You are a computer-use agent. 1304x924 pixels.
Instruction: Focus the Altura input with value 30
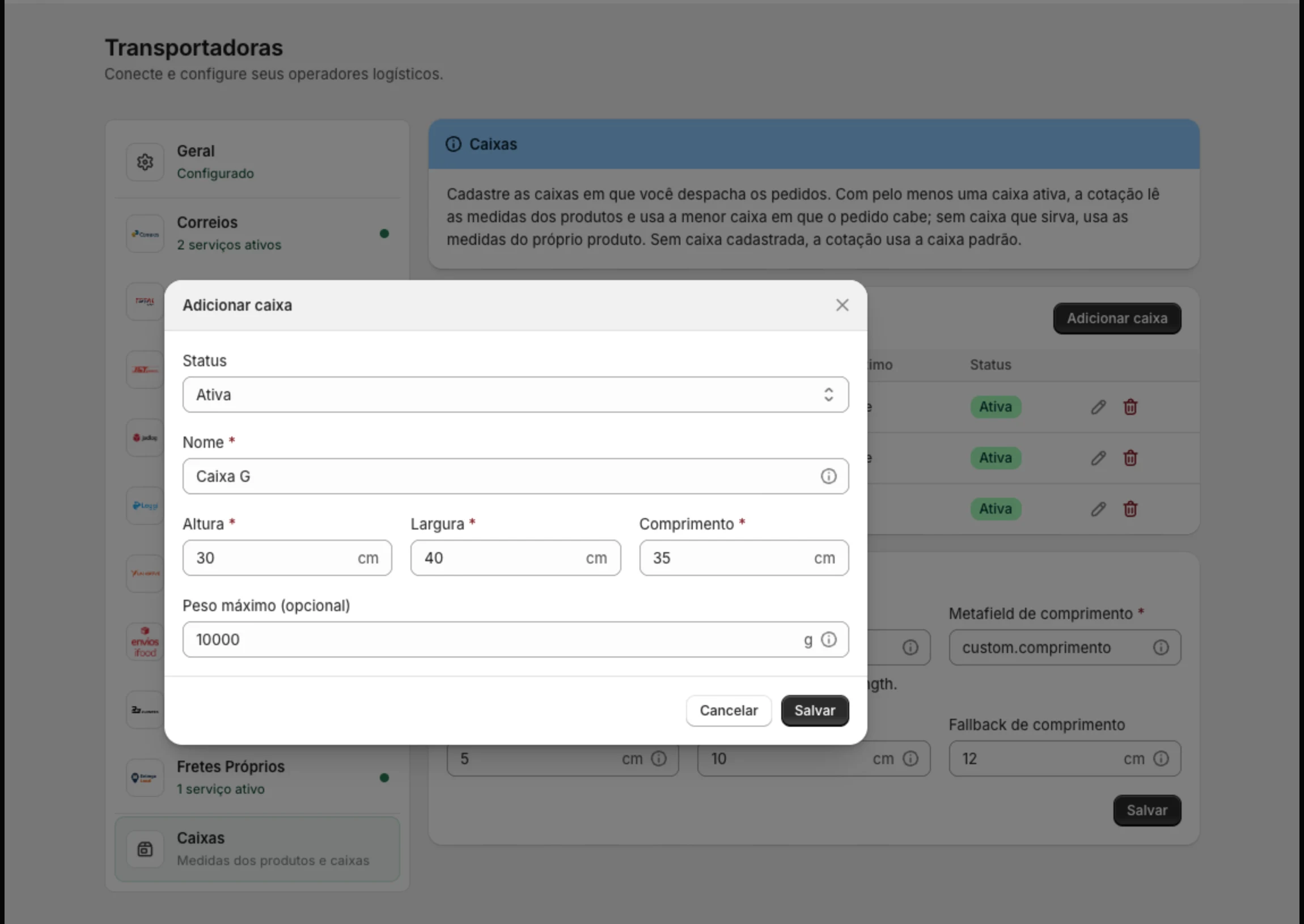tap(287, 558)
